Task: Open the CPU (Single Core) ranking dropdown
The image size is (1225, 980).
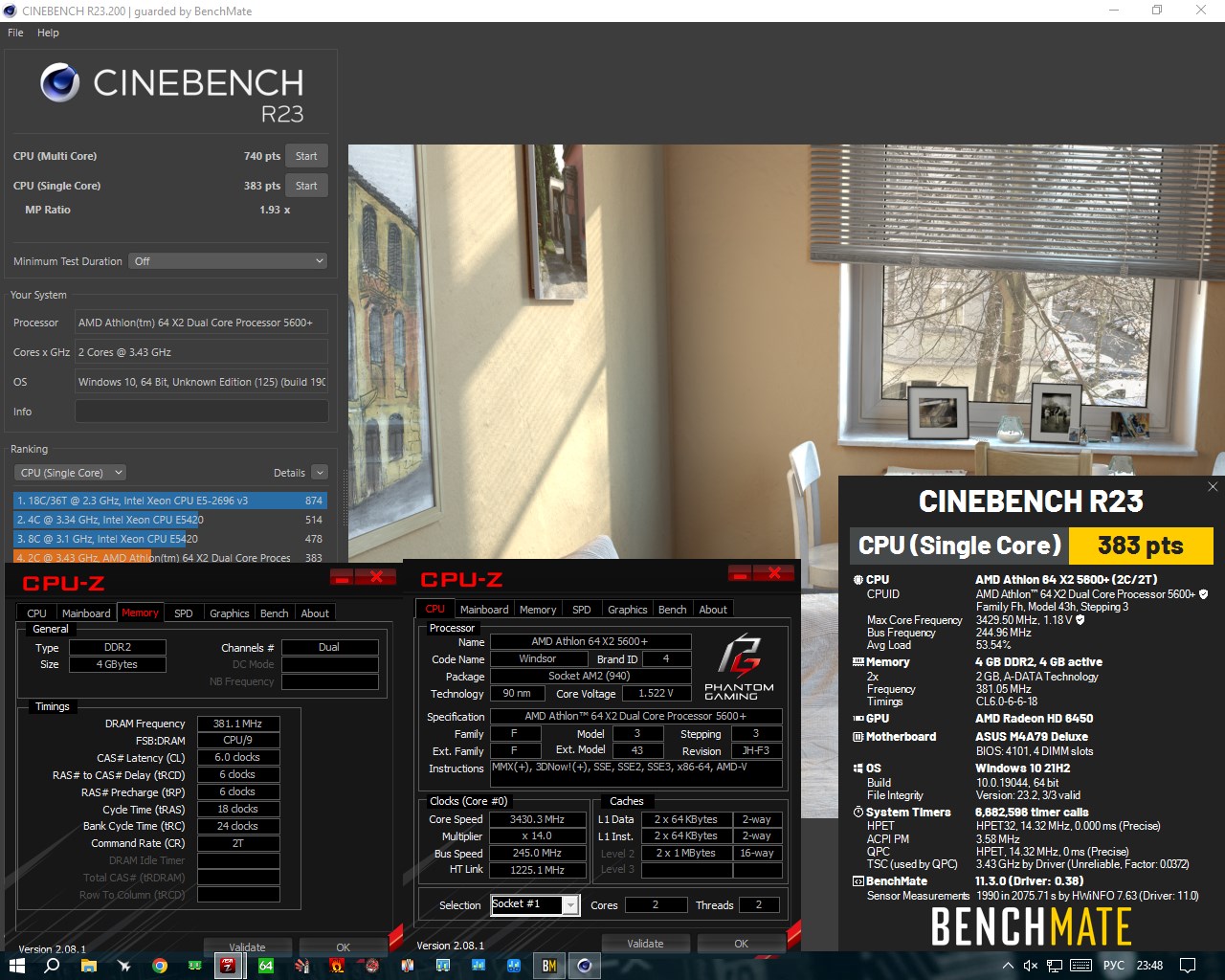Action: [71, 473]
